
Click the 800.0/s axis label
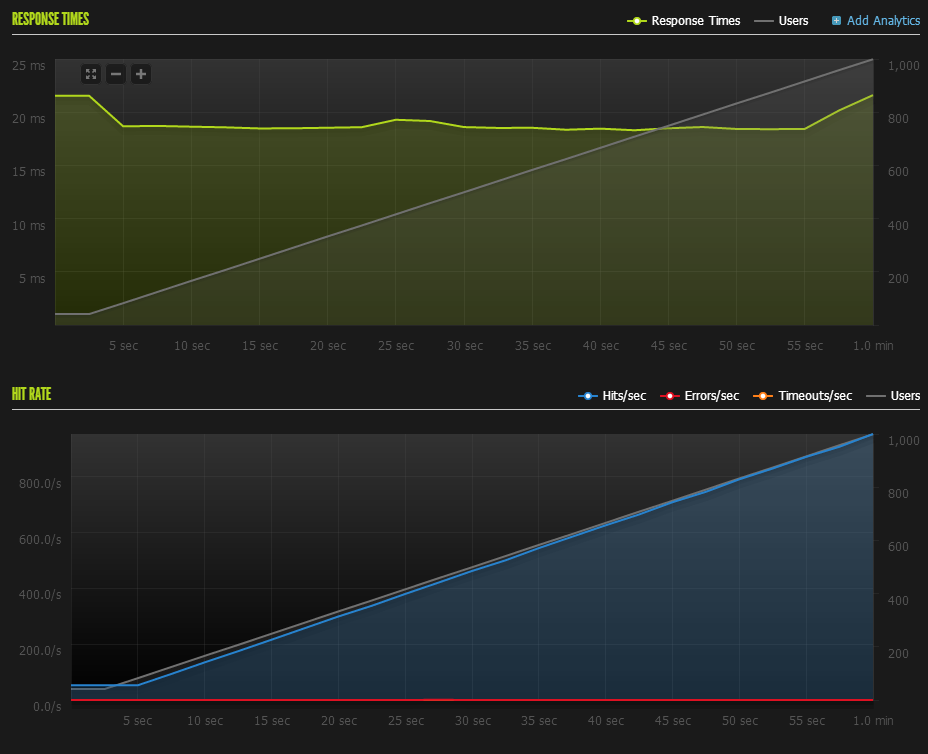[x=40, y=484]
